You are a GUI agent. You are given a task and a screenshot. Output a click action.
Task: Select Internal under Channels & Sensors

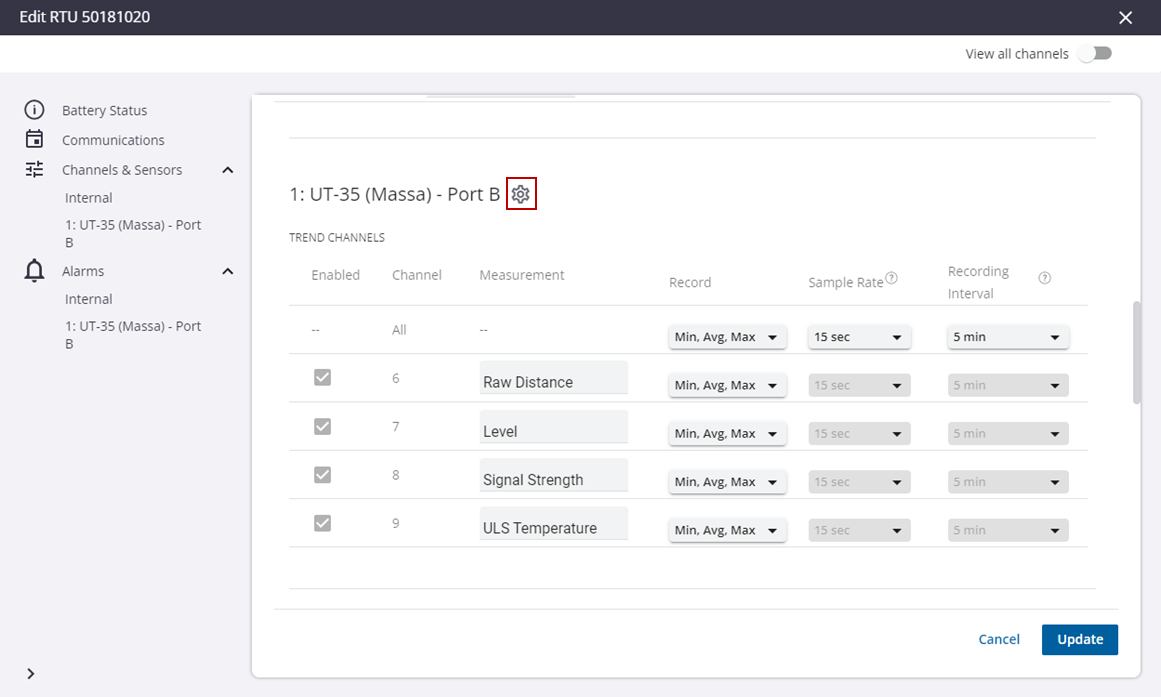pos(88,197)
